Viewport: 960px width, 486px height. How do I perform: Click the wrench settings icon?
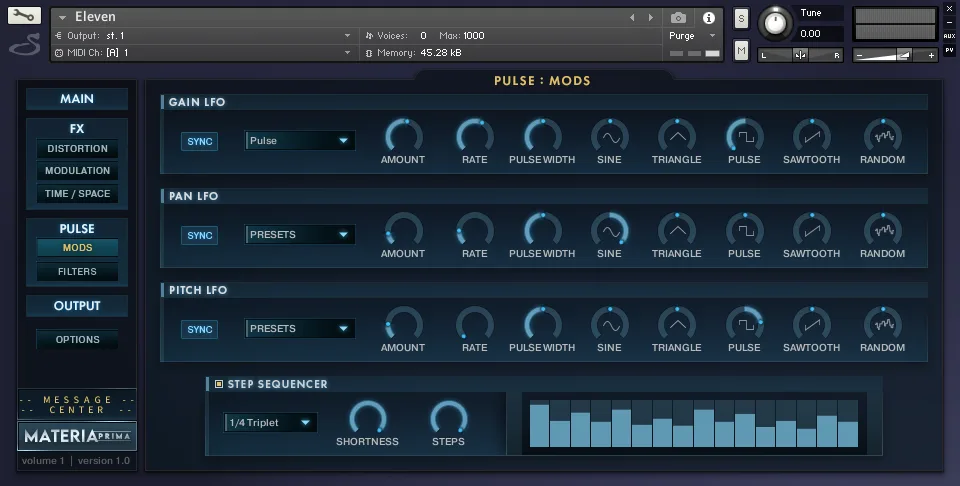(24, 16)
